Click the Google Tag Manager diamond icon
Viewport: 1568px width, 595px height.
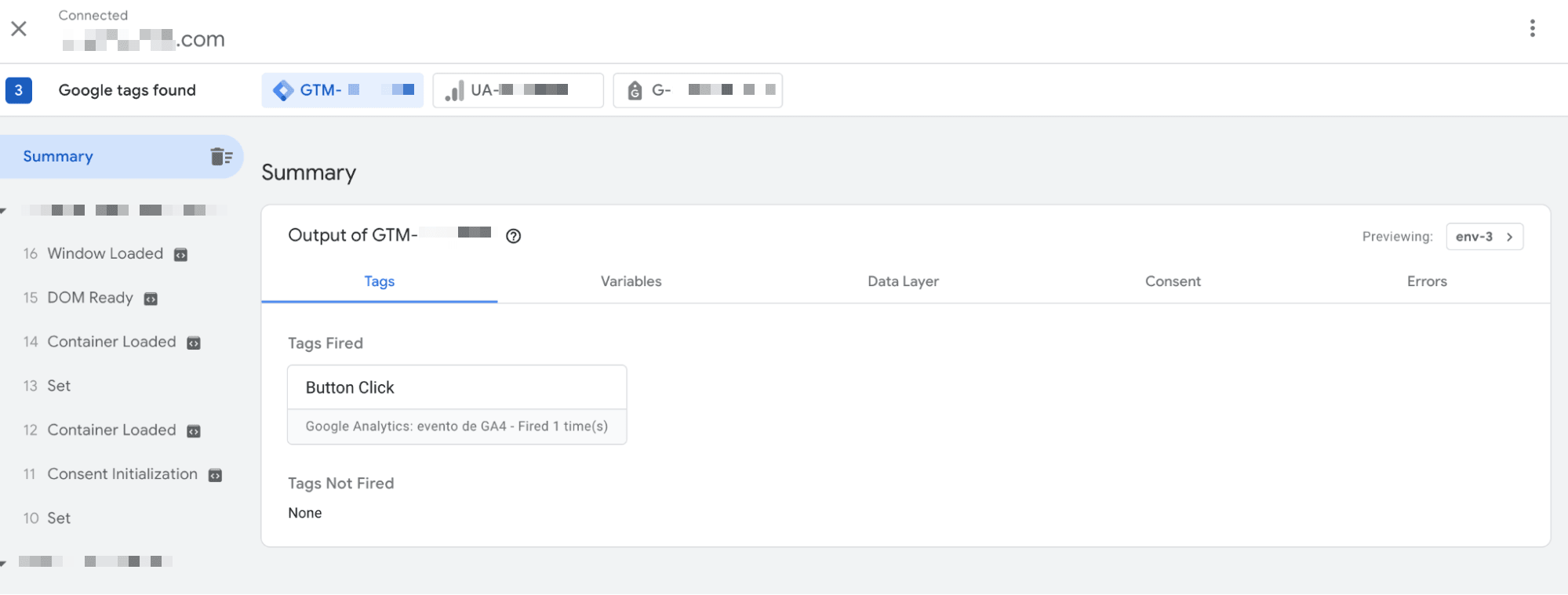click(x=283, y=91)
